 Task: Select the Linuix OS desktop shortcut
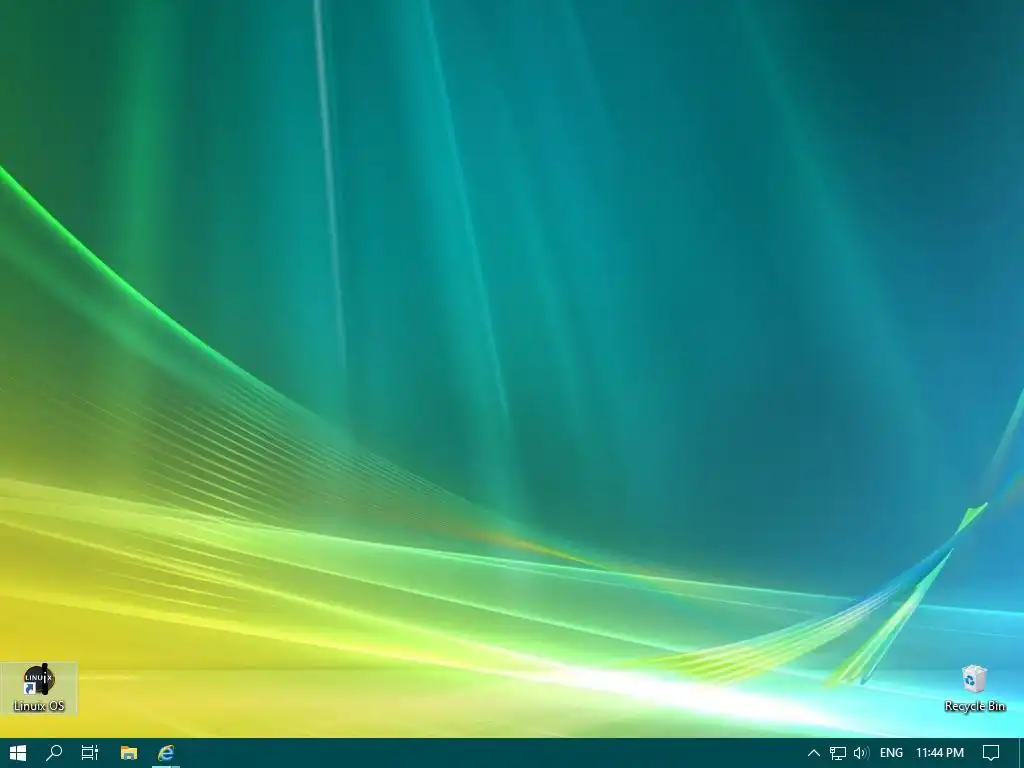click(39, 688)
